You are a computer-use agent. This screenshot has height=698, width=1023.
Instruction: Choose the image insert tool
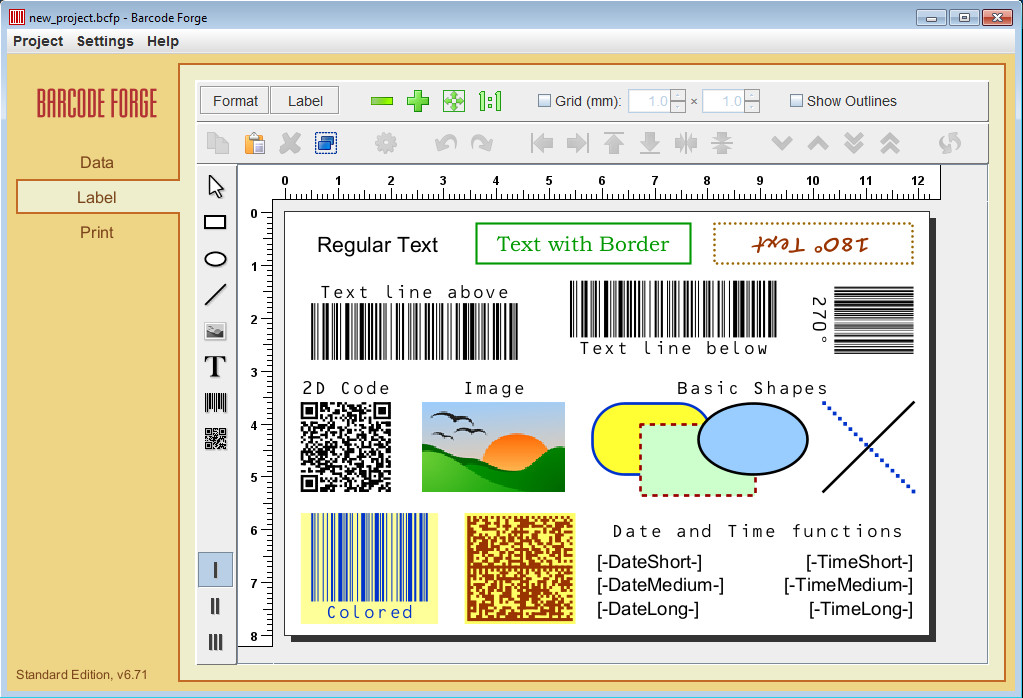tap(215, 331)
